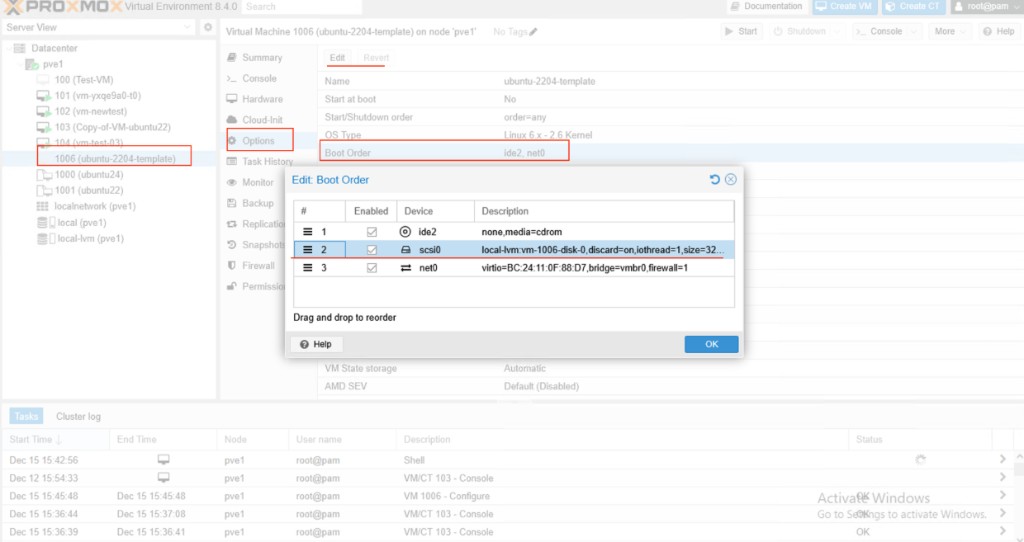1024x542 pixels.
Task: Open the Hardware menu item
Action: [x=262, y=99]
